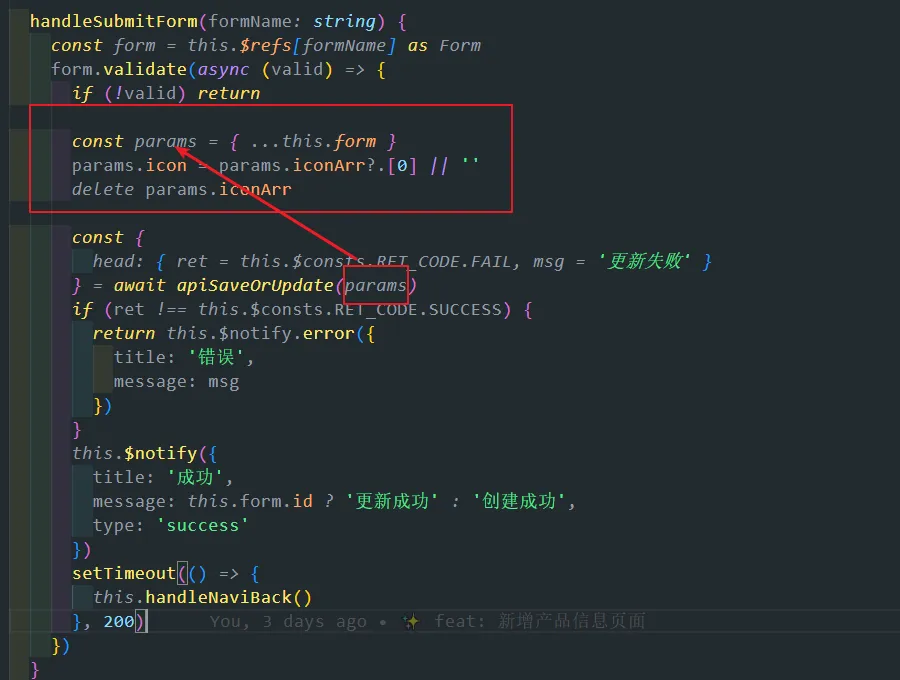Click 'params' in the const params declaration
Viewport: 900px width, 680px height.
(x=165, y=141)
